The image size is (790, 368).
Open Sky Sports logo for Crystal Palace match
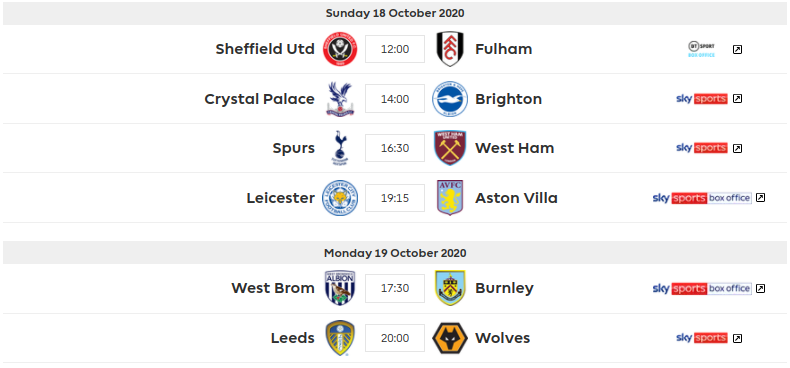pos(701,99)
